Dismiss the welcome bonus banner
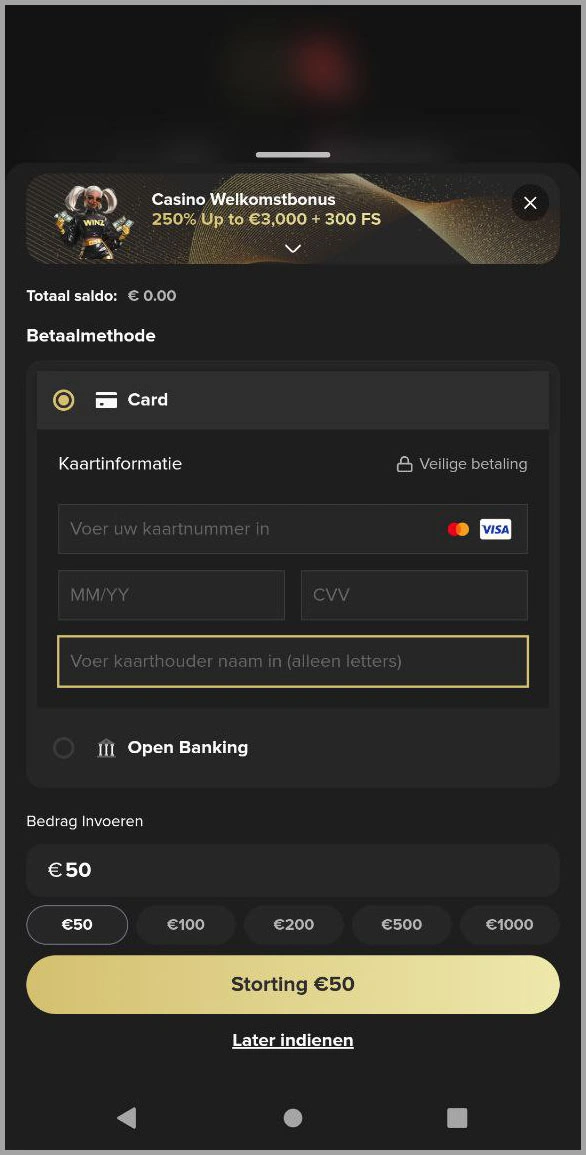The image size is (586, 1155). (530, 202)
